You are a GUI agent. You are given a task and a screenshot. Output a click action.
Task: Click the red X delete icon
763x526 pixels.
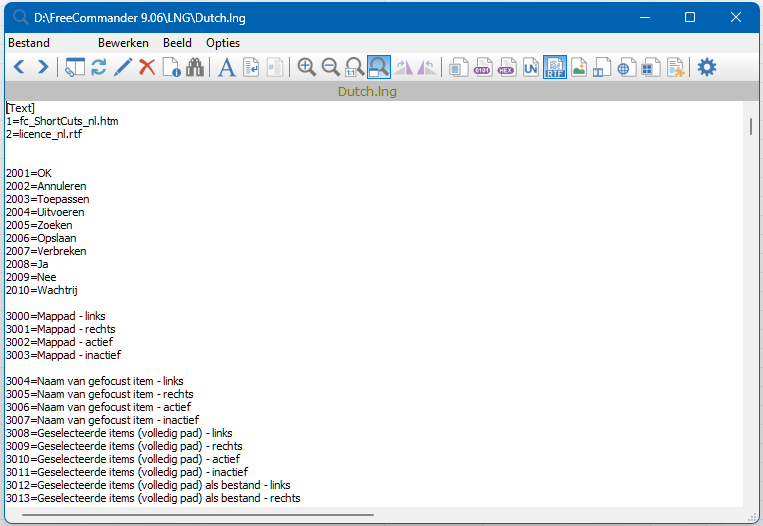pos(147,67)
